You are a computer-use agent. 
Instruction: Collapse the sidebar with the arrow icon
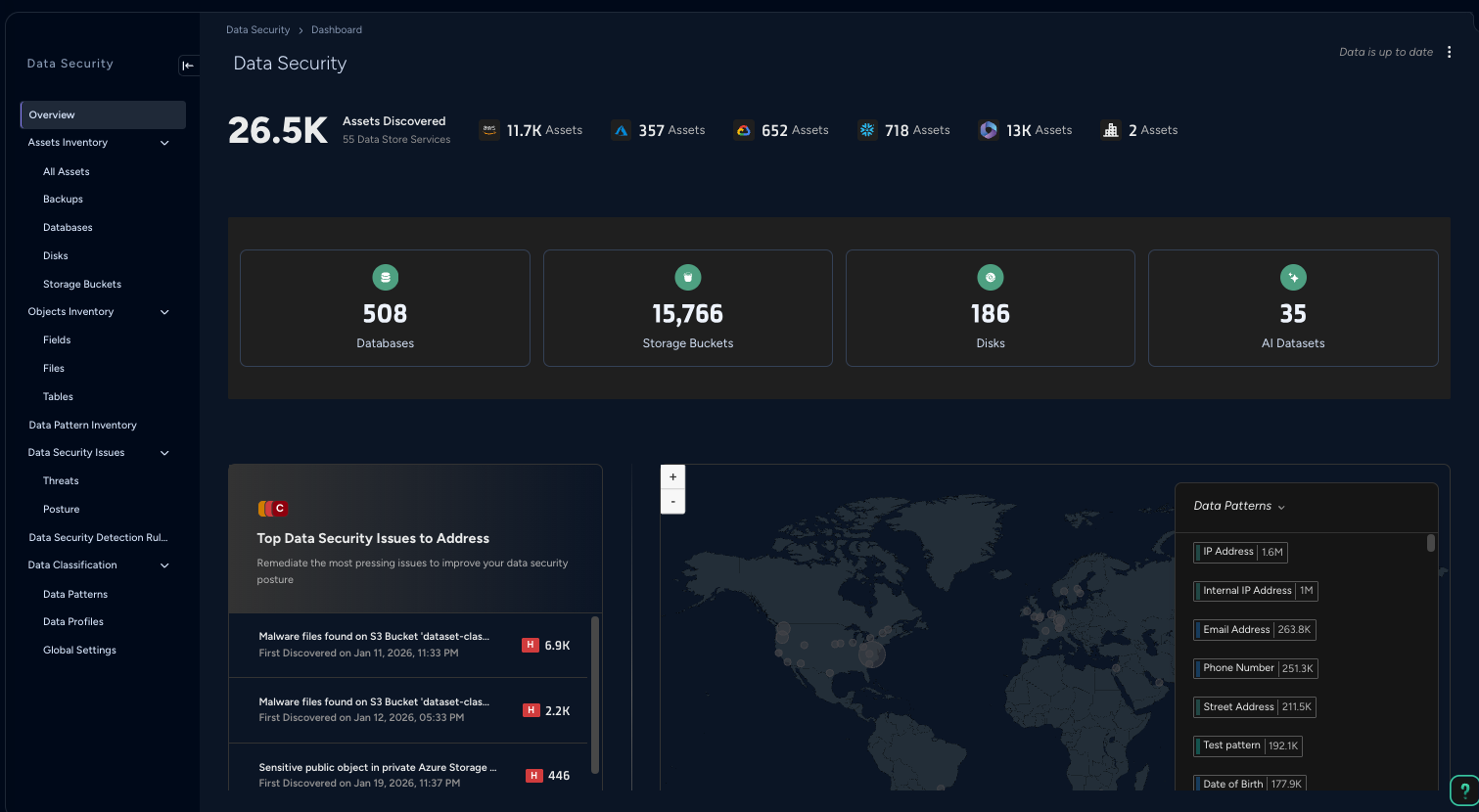(x=188, y=66)
